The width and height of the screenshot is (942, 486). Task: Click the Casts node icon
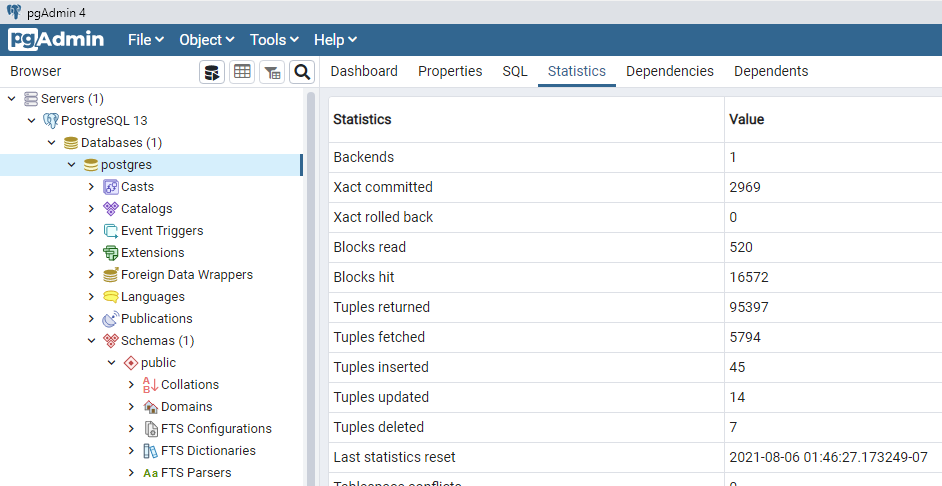click(111, 187)
